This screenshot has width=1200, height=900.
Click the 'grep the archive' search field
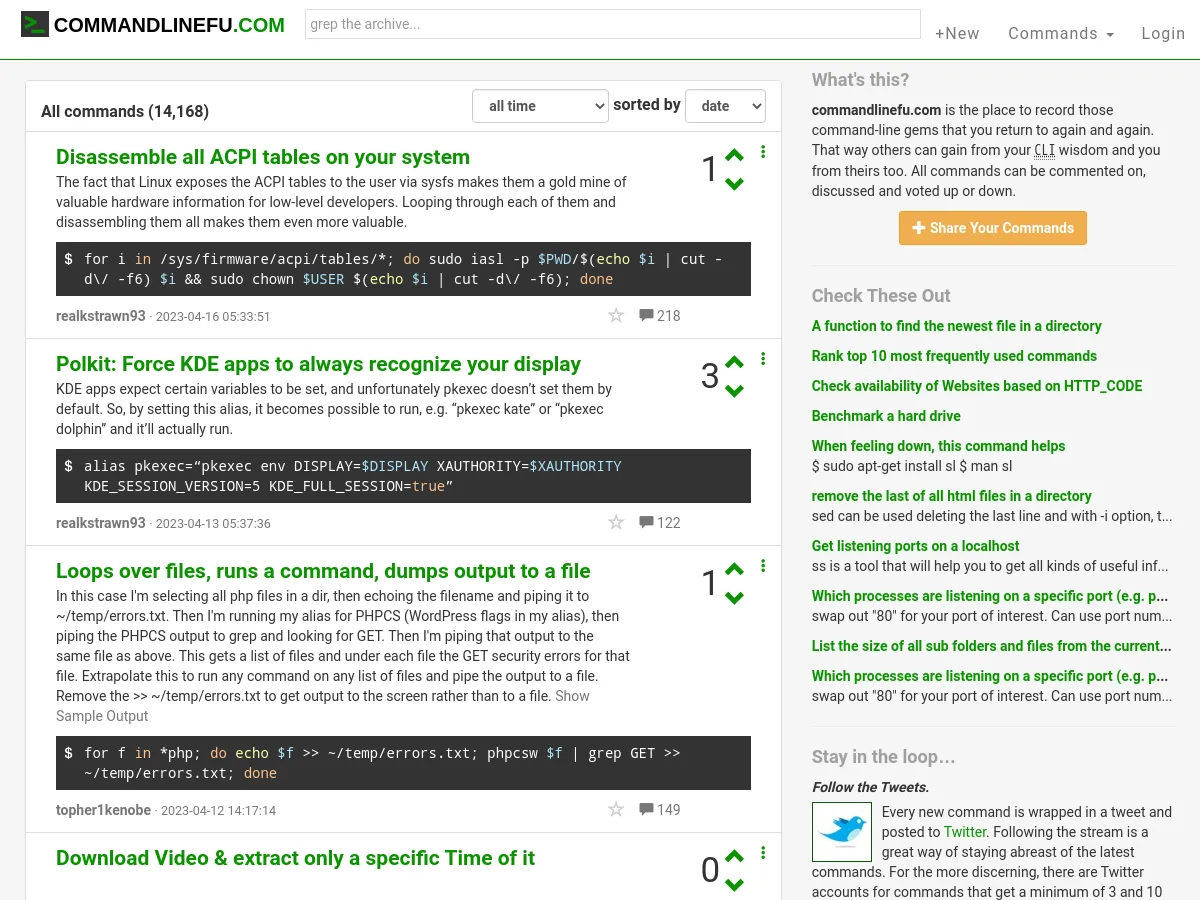612,24
